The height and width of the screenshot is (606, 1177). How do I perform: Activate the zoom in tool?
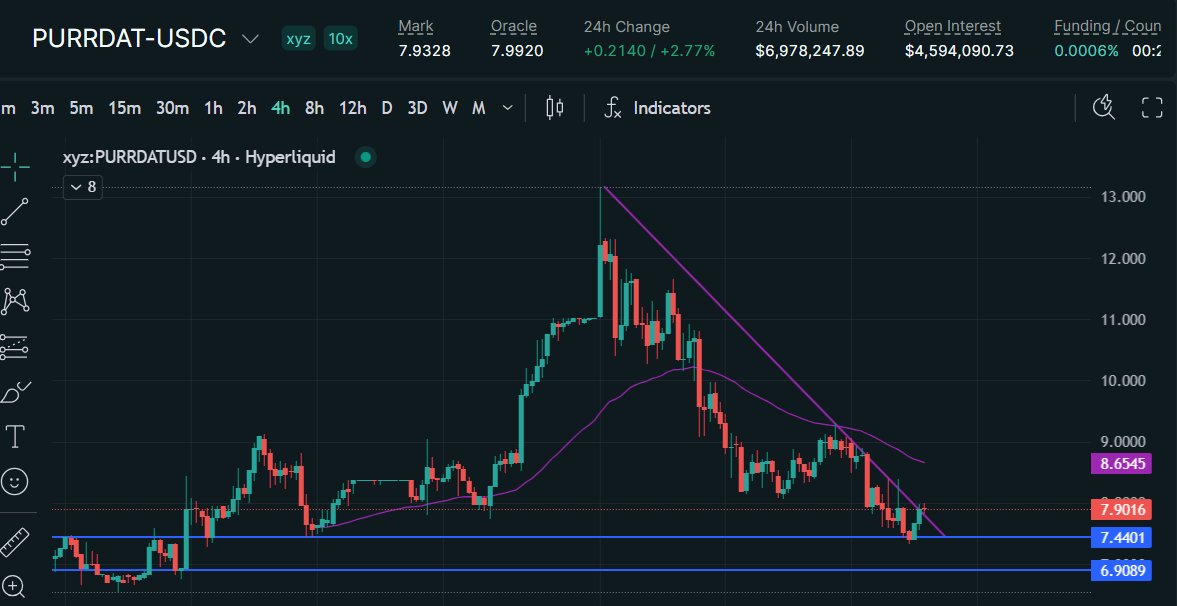[x=14, y=586]
